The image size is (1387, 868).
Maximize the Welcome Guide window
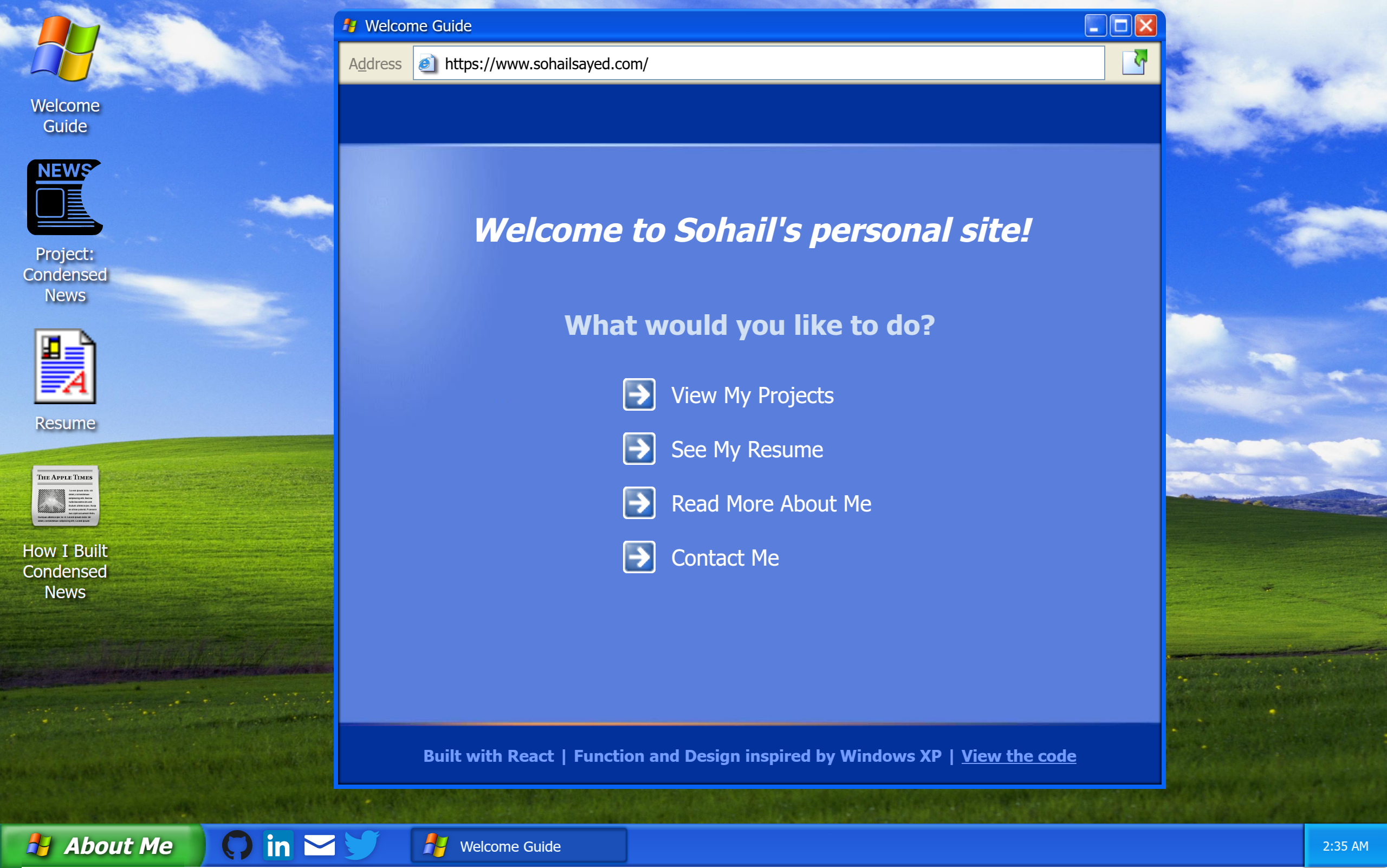click(1120, 25)
